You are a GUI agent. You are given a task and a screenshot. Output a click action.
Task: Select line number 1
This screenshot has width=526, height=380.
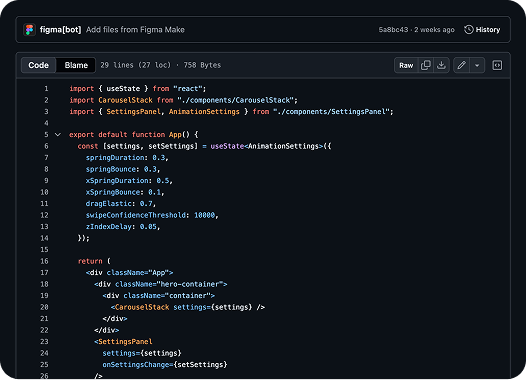(x=46, y=89)
